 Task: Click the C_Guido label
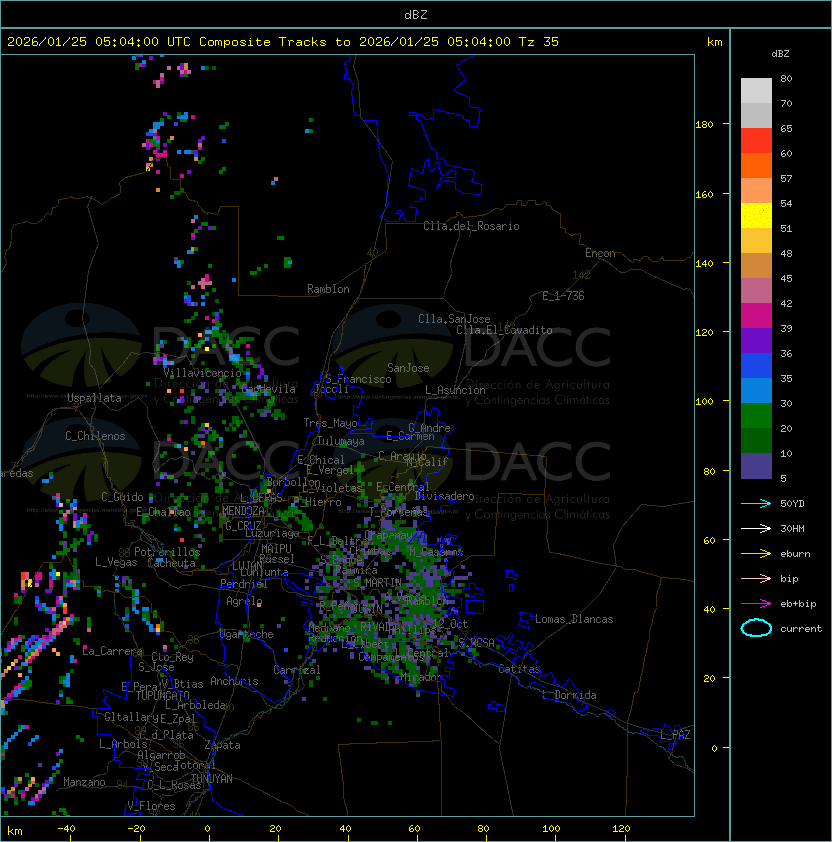tap(122, 497)
